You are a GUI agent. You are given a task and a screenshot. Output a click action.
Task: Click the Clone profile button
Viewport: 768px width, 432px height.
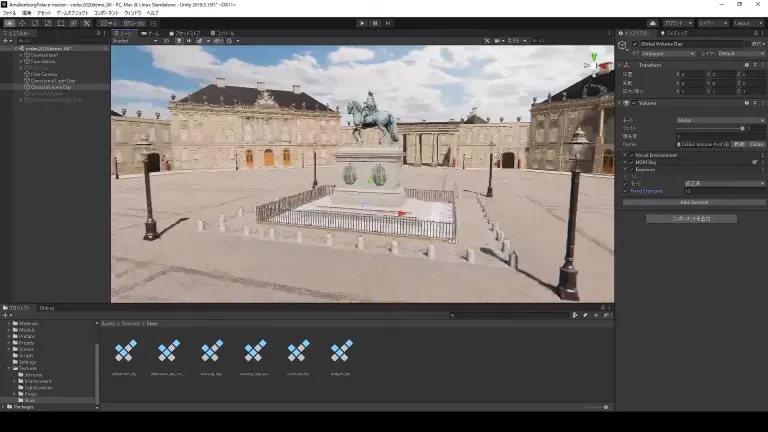tap(756, 144)
